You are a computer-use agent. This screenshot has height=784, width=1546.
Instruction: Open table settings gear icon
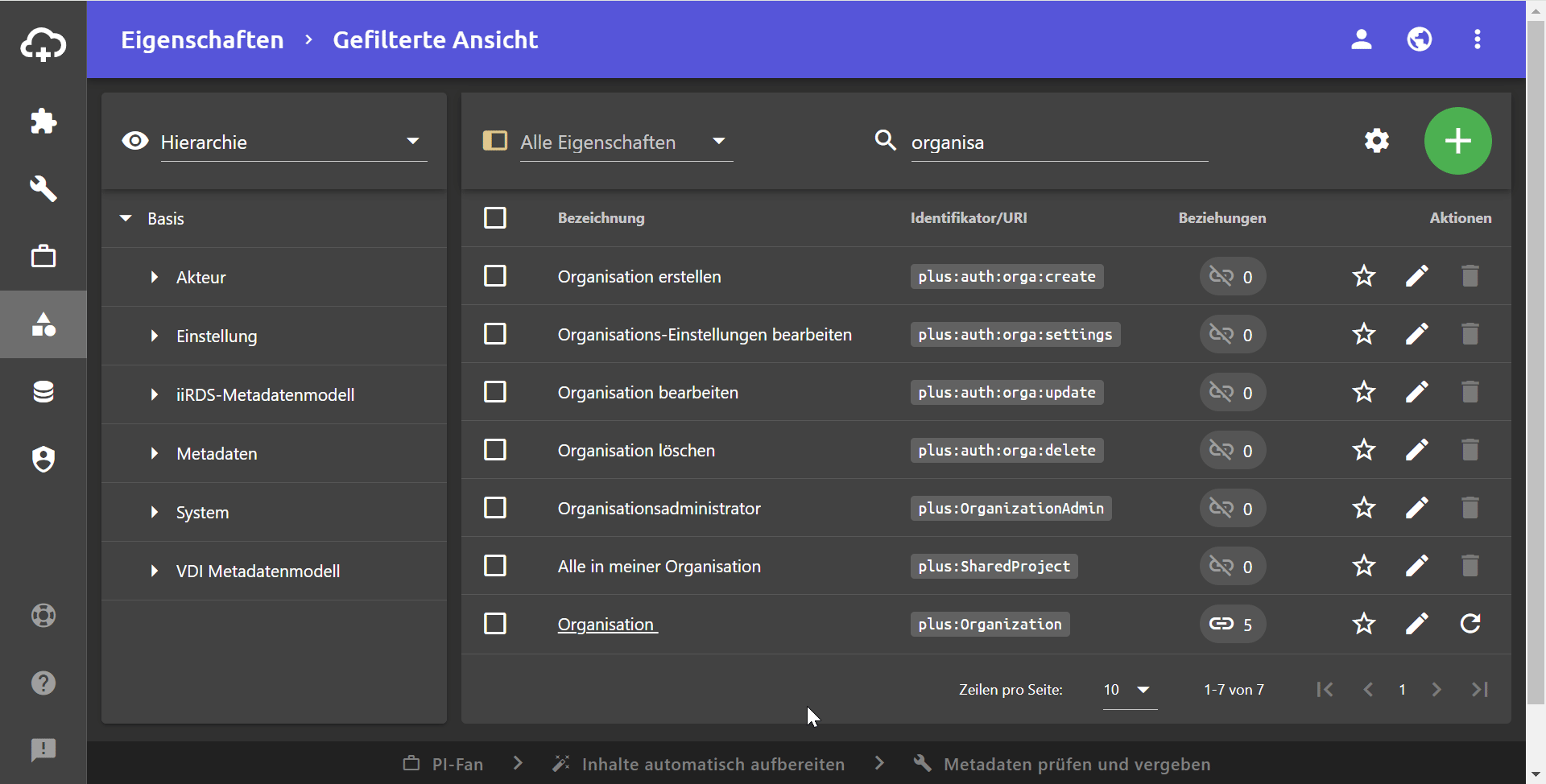[x=1377, y=141]
